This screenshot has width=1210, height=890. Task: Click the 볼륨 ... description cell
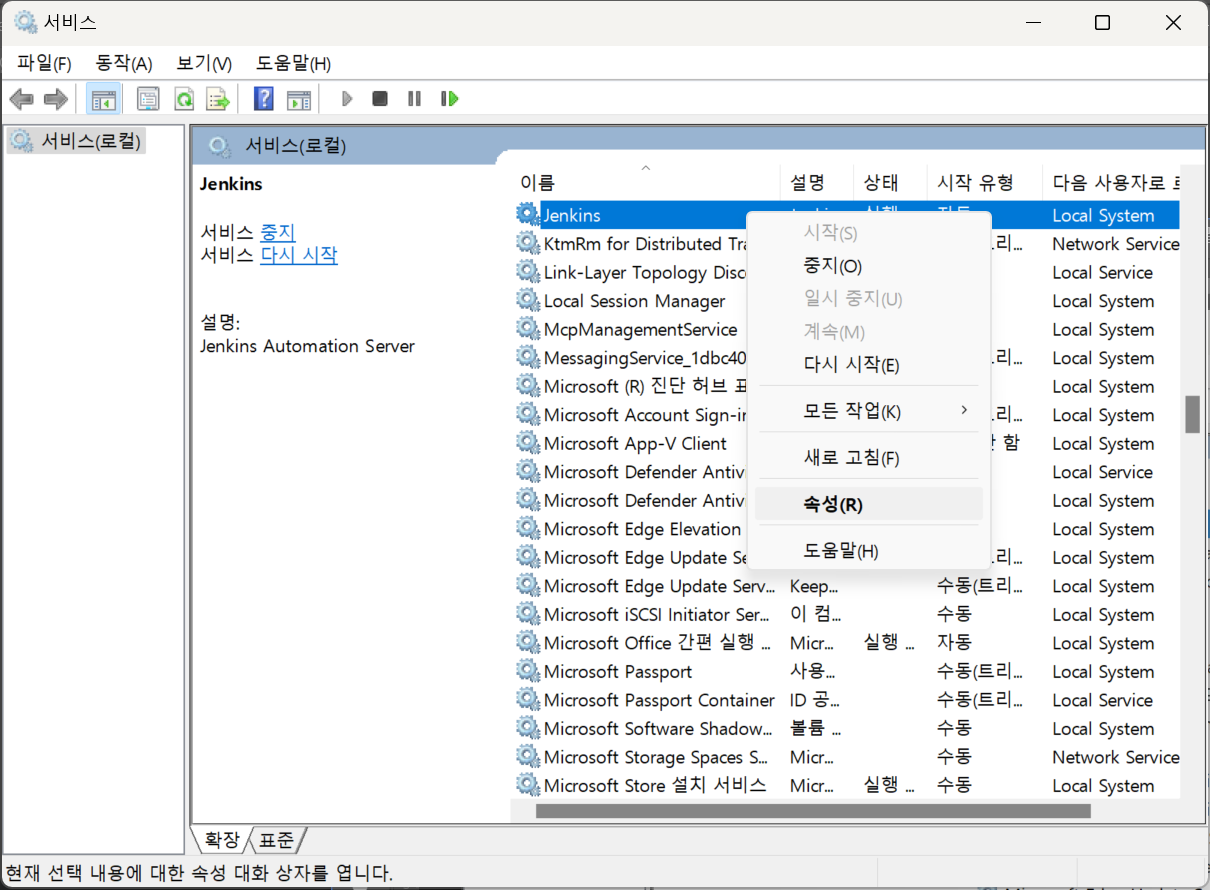[x=815, y=729]
